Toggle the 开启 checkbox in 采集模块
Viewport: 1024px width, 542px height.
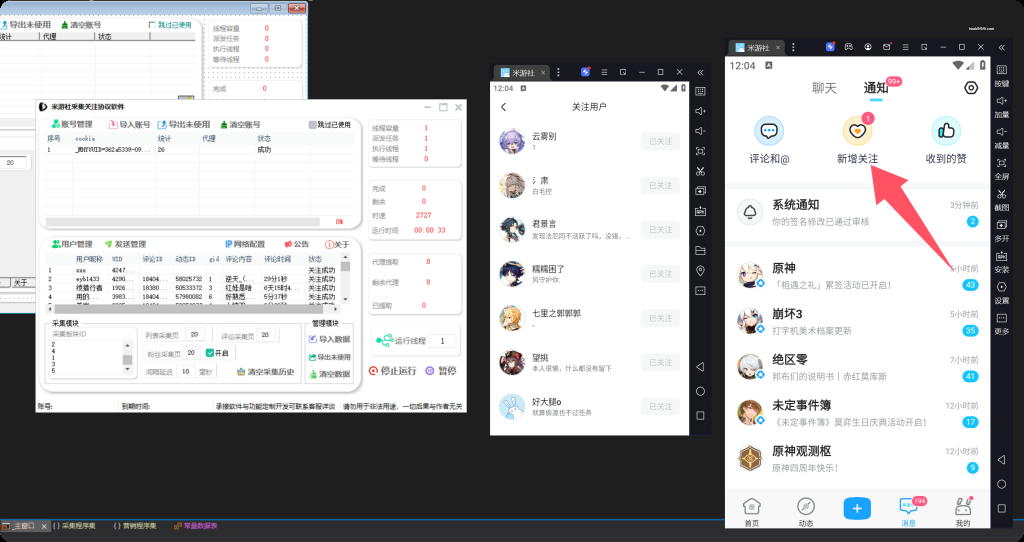click(x=210, y=353)
